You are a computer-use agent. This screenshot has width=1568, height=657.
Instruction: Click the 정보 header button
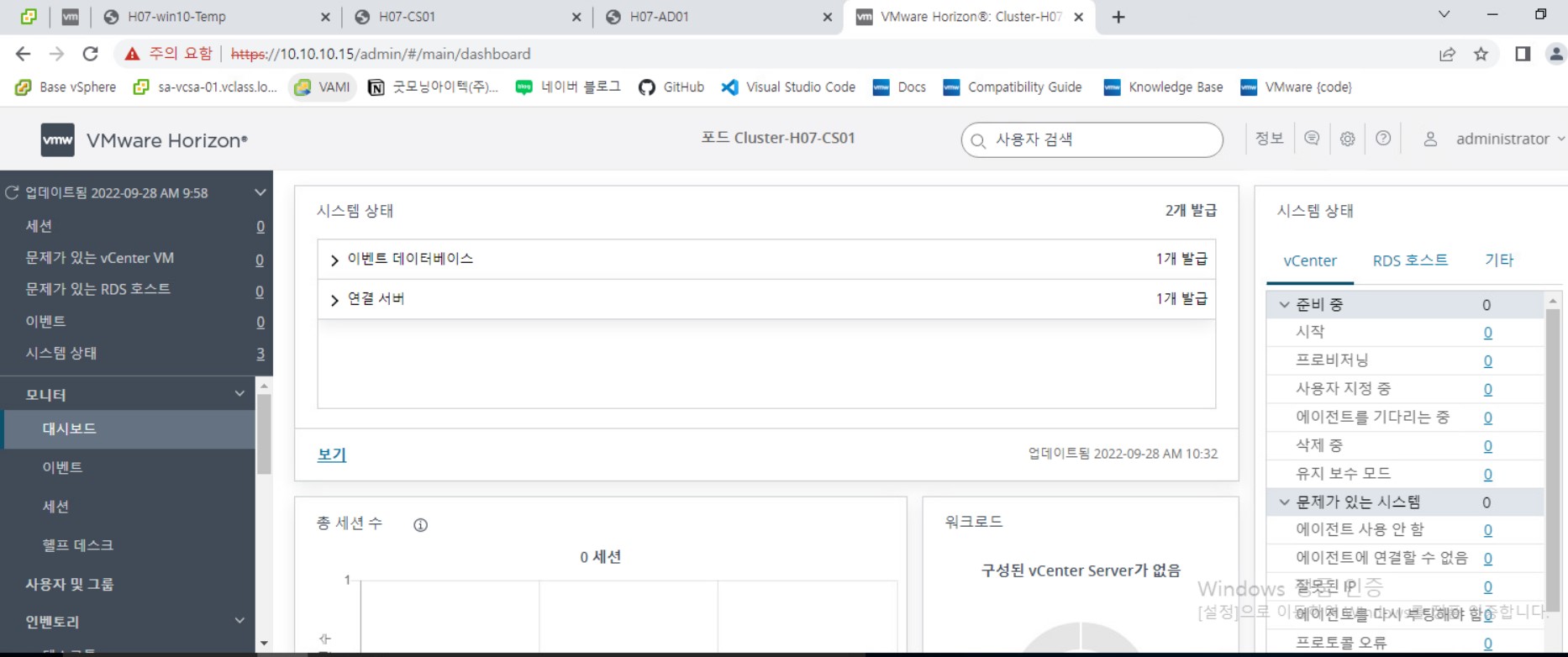click(x=1269, y=139)
